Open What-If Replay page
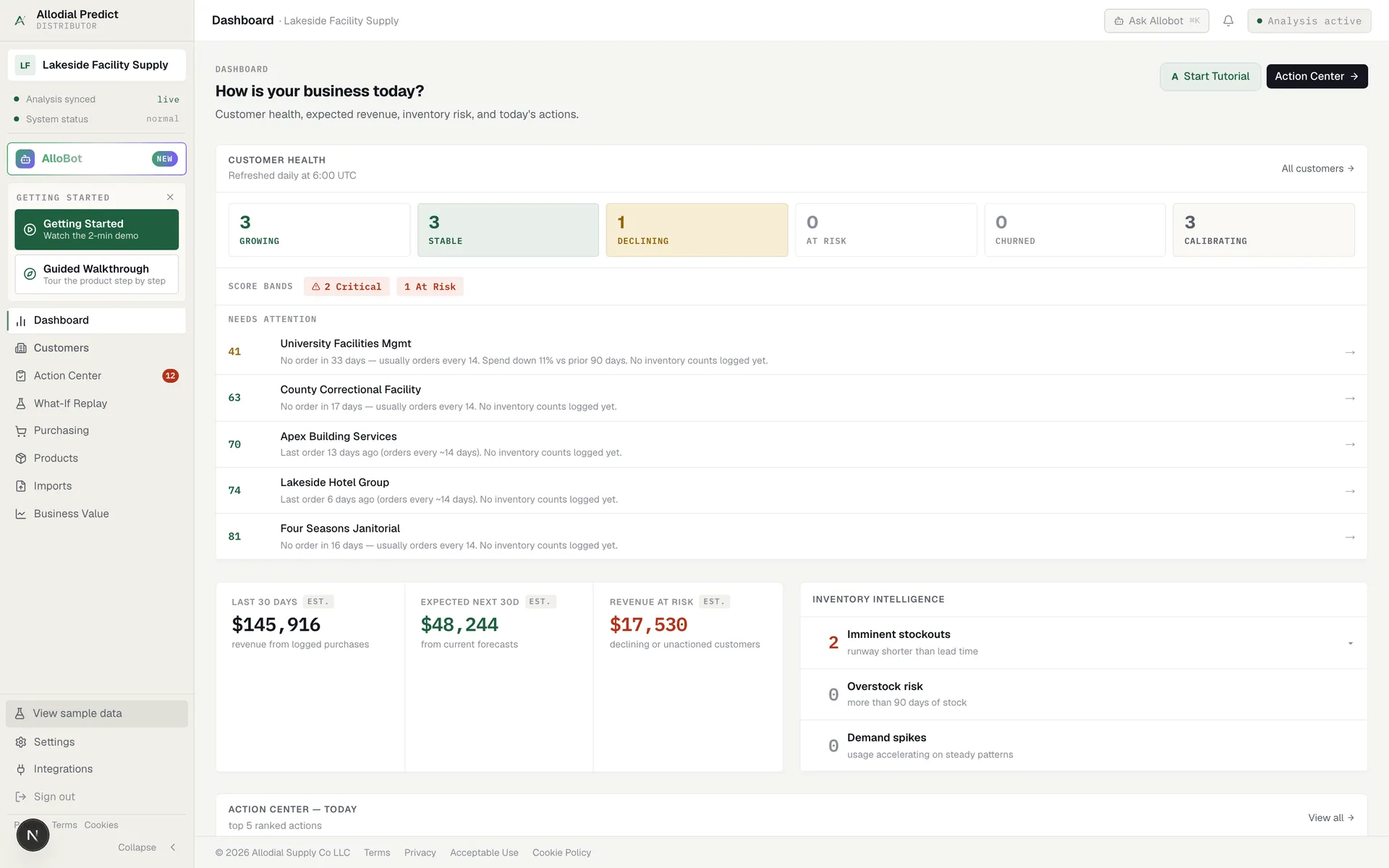 click(97, 404)
